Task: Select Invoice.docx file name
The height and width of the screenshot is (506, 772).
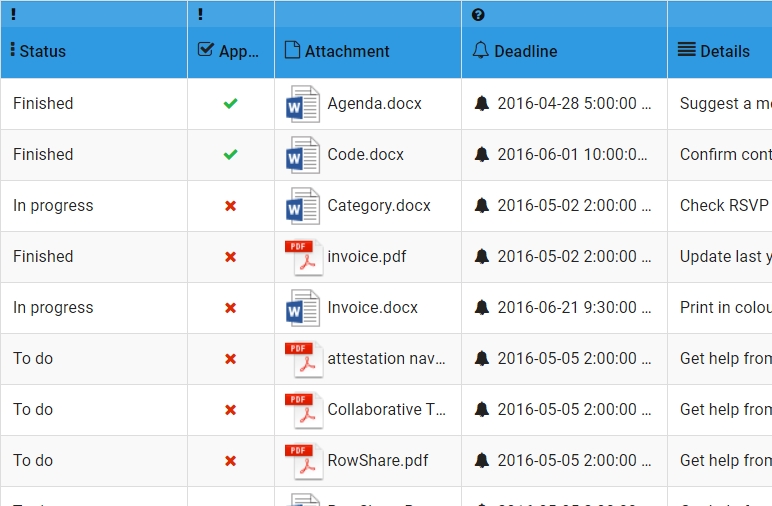Action: [372, 308]
